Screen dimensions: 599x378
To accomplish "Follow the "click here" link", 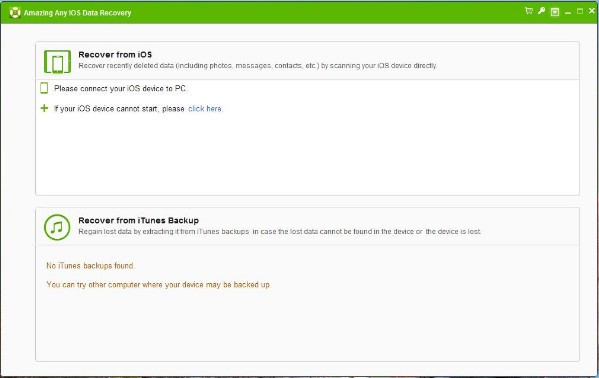I will 205,109.
